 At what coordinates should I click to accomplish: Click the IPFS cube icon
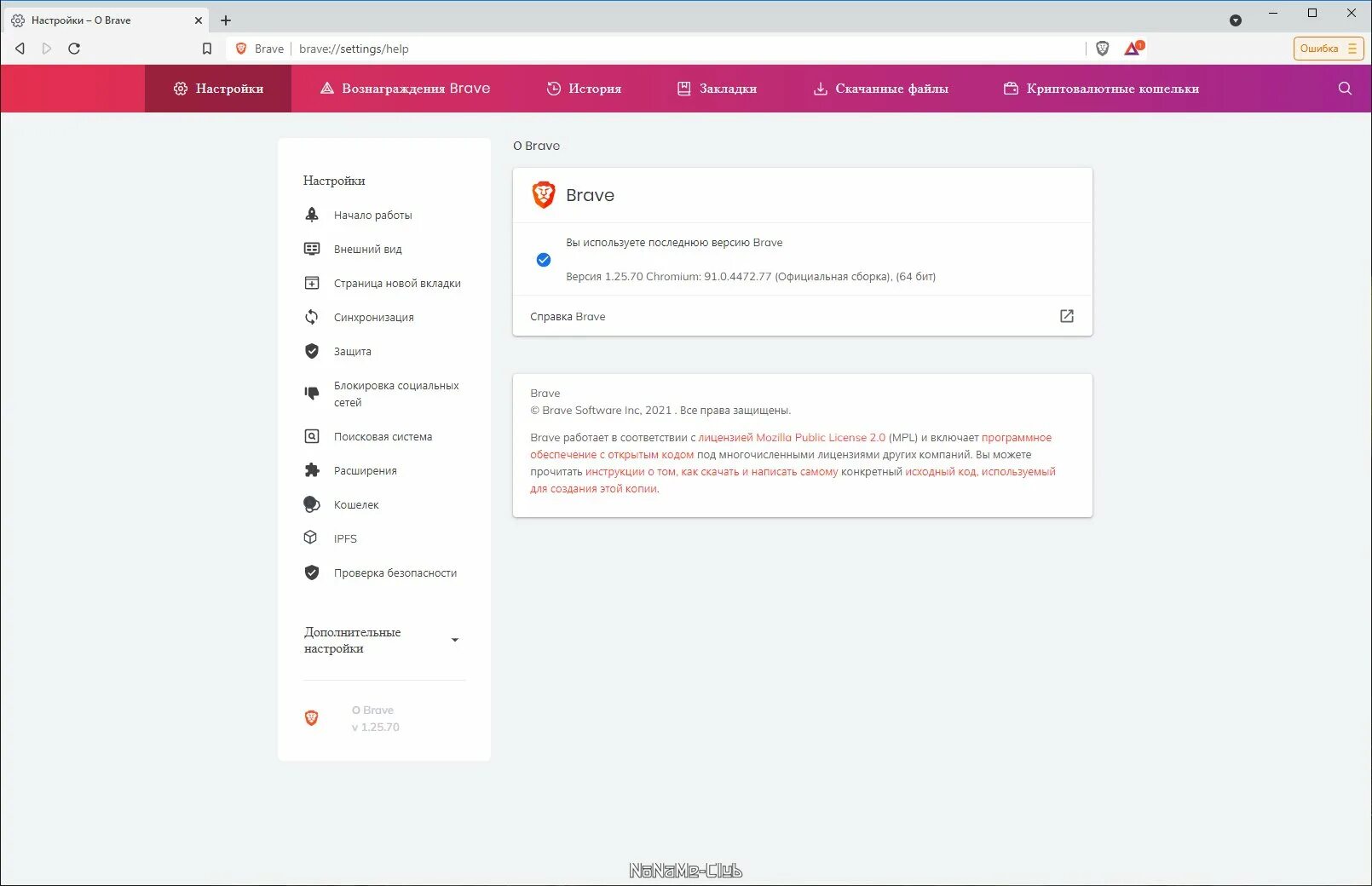(311, 538)
